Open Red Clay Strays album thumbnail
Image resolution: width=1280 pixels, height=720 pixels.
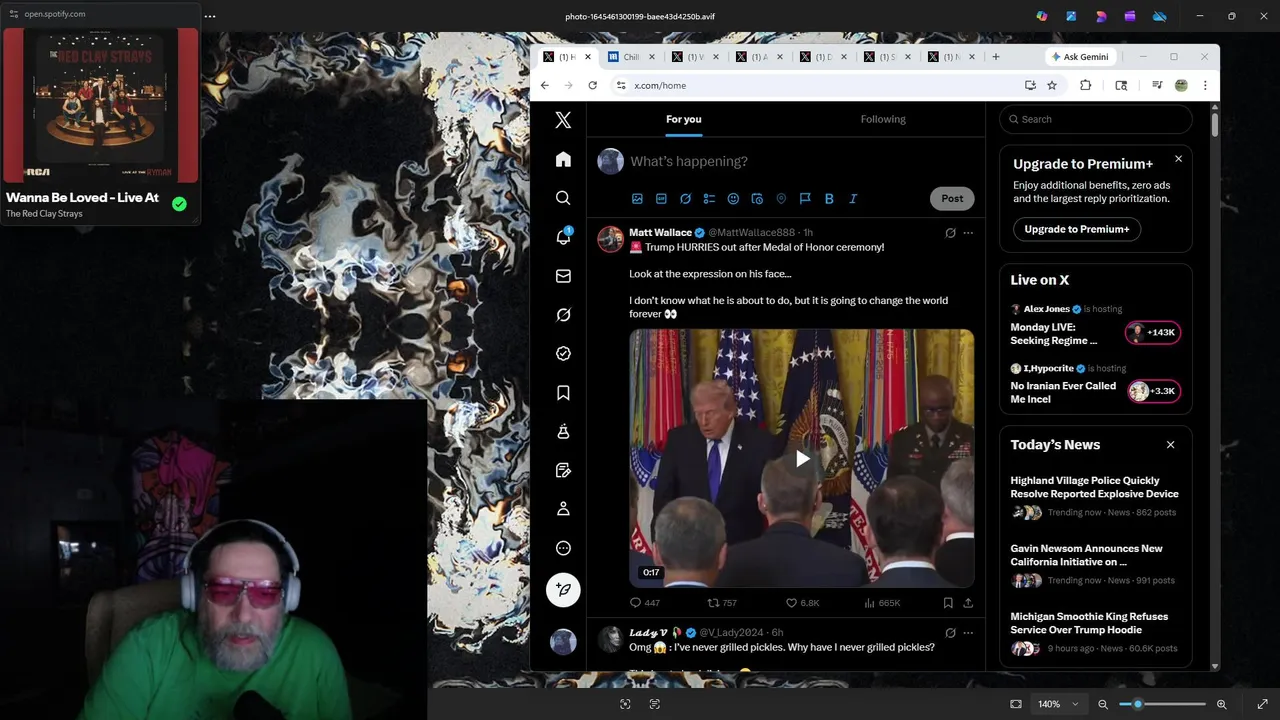101,105
